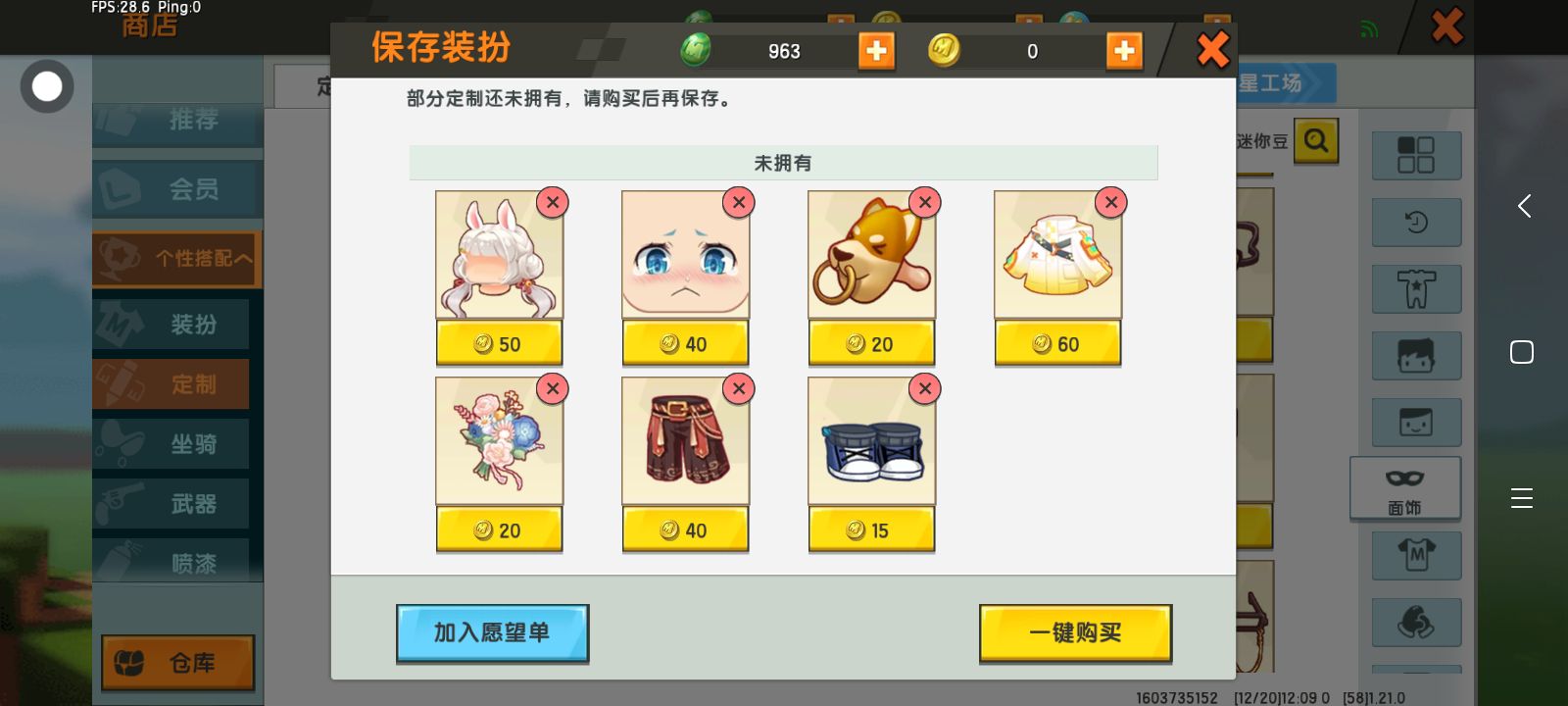Add more green mini beans
The height and width of the screenshot is (706, 1568).
click(876, 50)
